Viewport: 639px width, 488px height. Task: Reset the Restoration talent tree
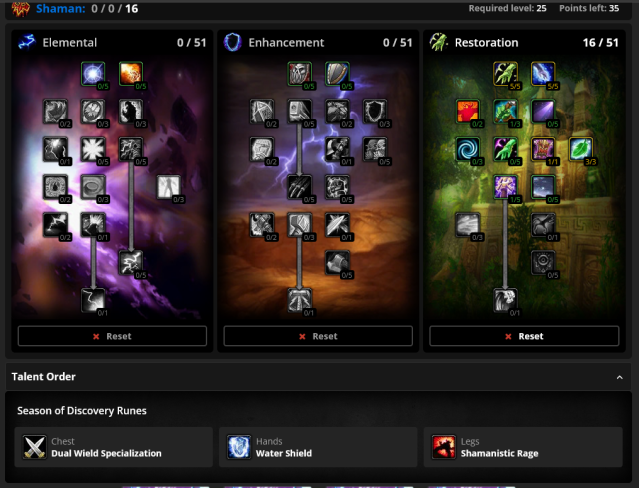(524, 336)
